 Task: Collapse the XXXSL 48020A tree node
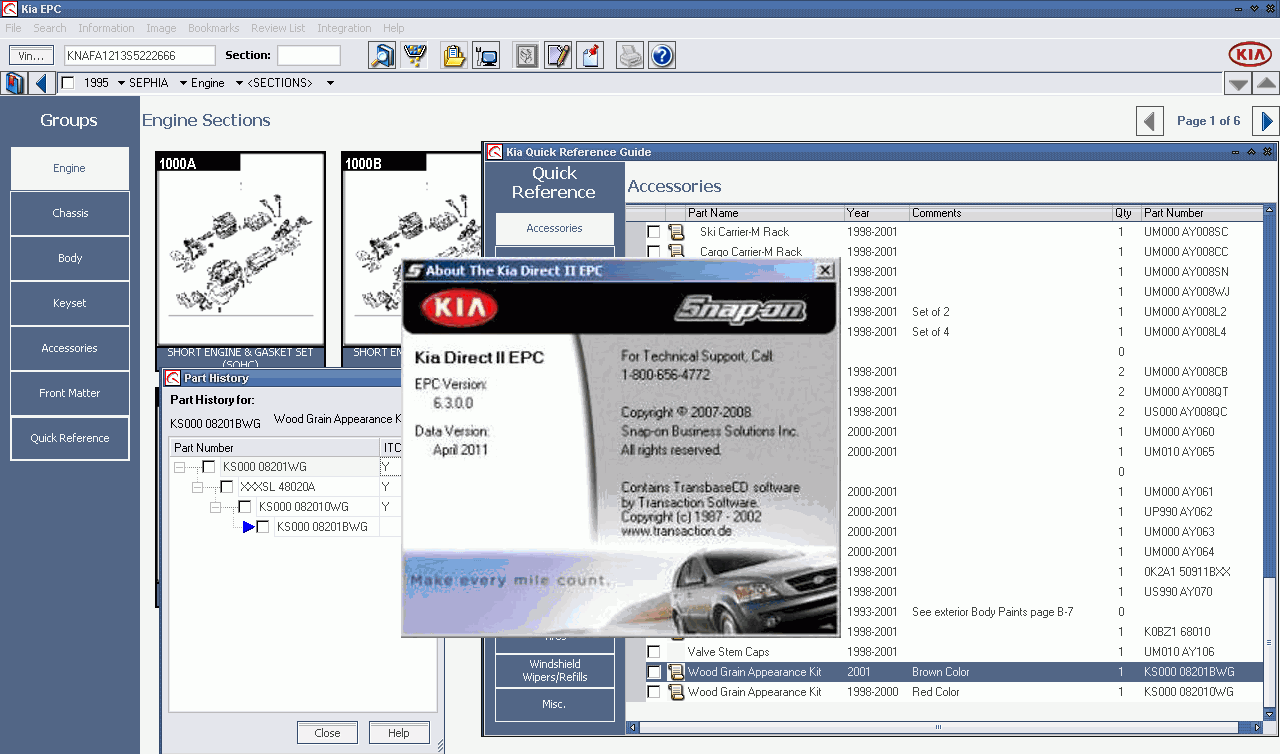[197, 487]
